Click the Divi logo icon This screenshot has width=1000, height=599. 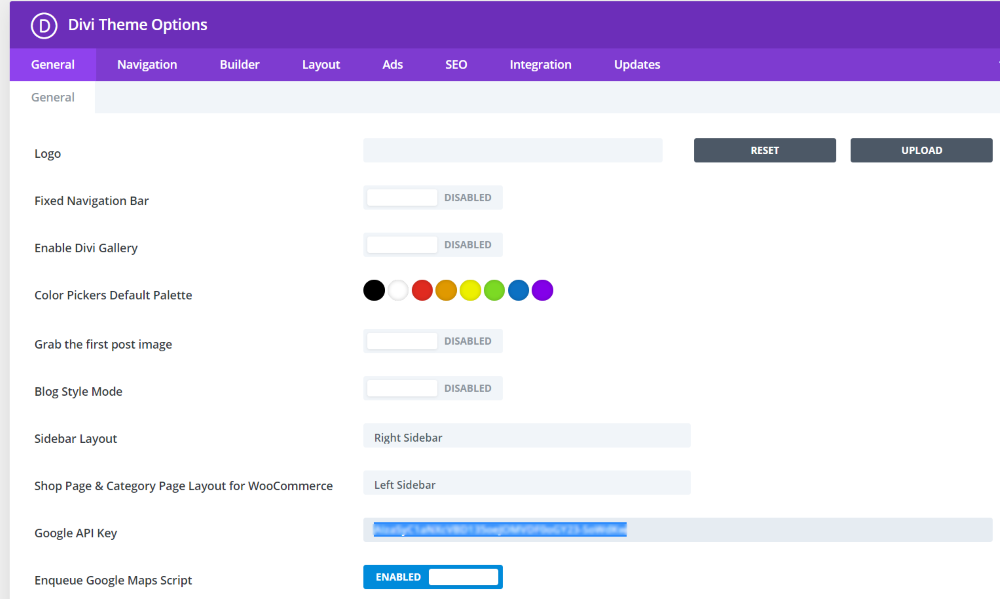pos(44,26)
